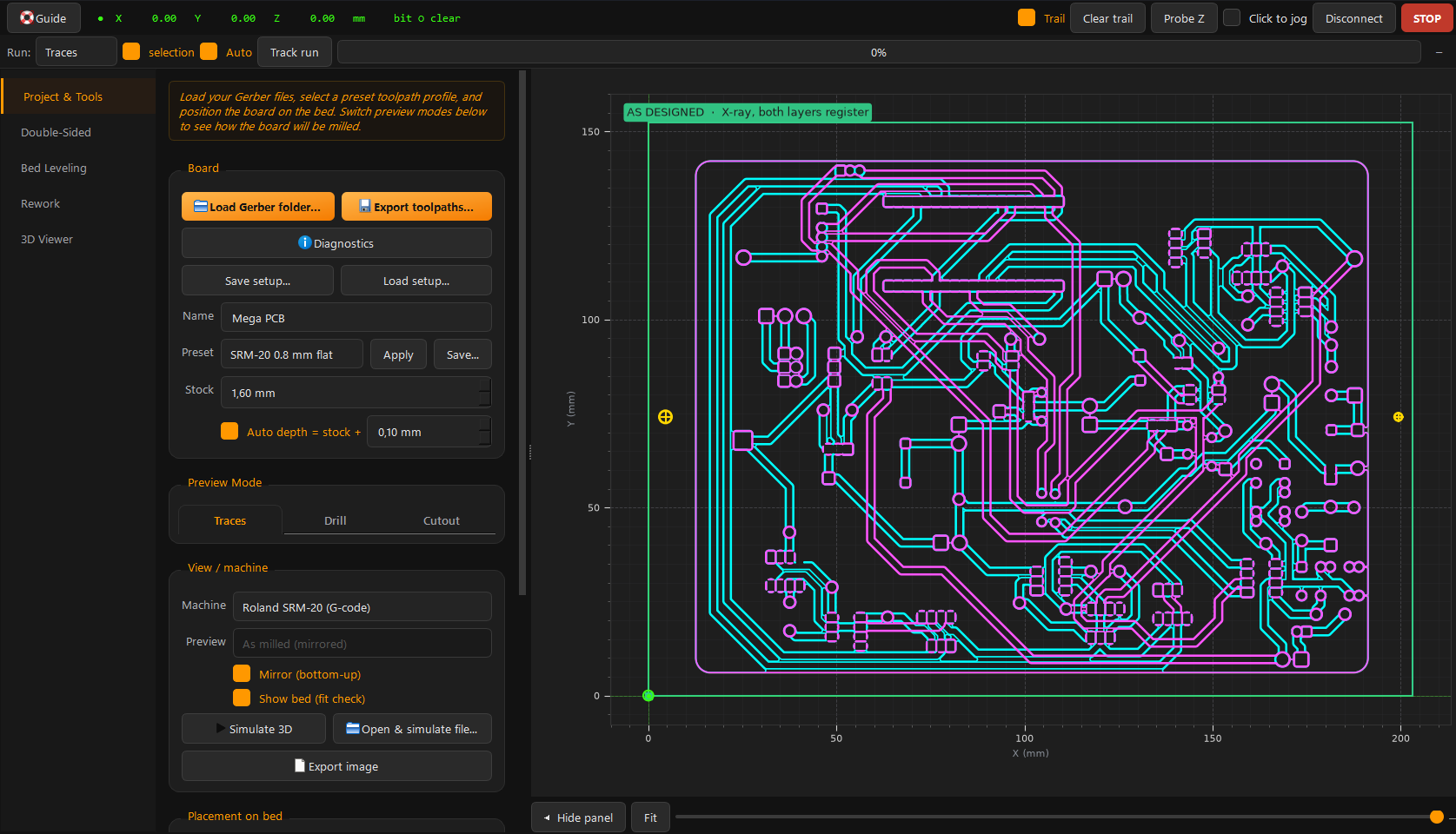Click the 0,10 mm depth offset field
The image size is (1456, 834).
point(429,432)
